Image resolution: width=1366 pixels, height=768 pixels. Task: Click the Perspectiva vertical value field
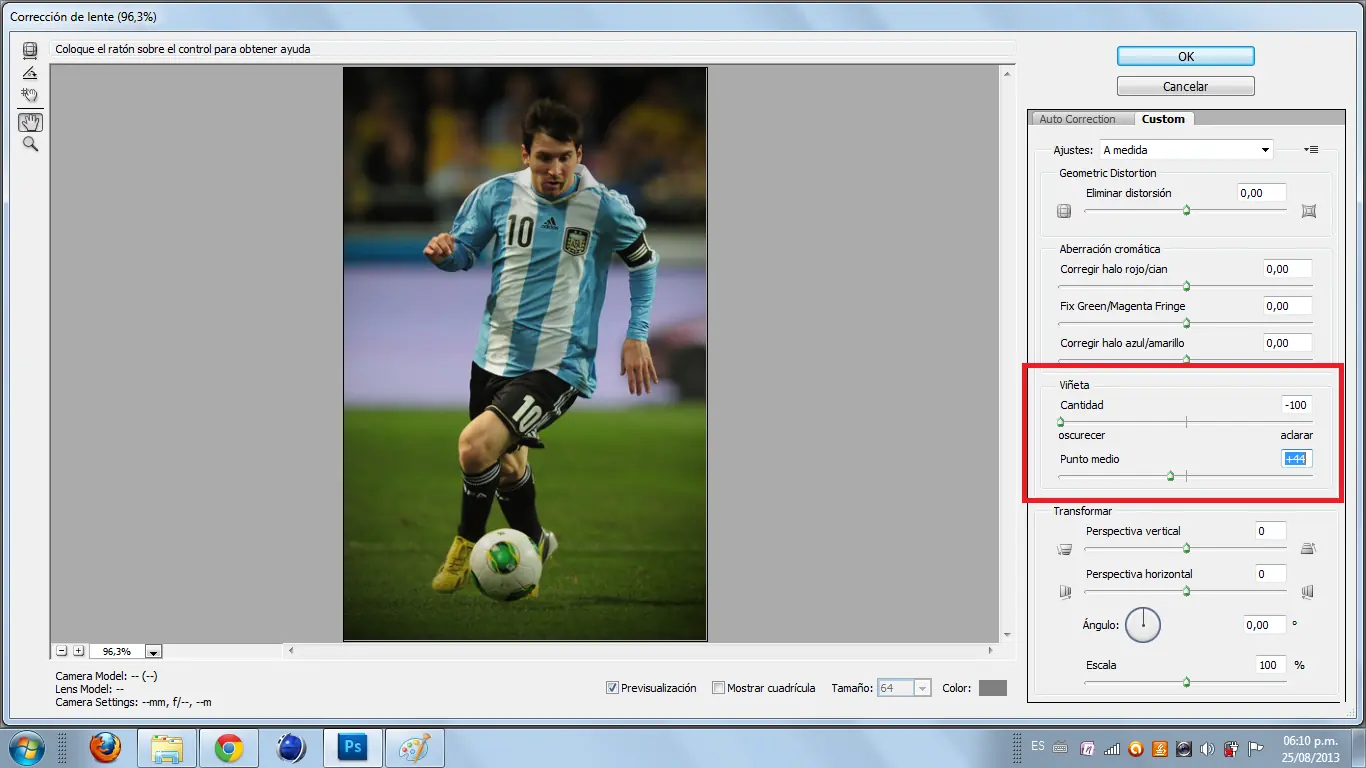click(1271, 531)
